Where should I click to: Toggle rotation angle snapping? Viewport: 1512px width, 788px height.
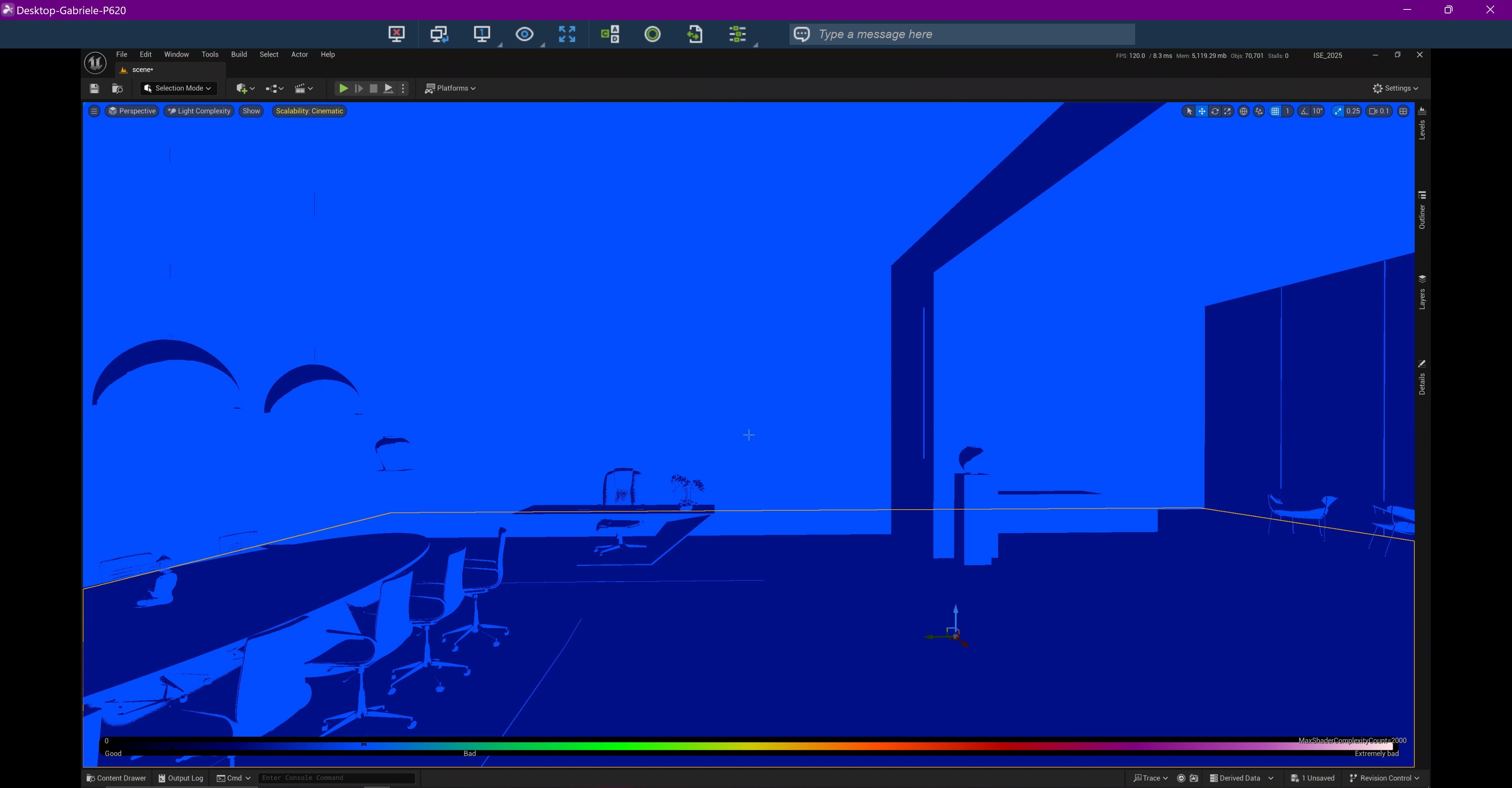click(1304, 111)
